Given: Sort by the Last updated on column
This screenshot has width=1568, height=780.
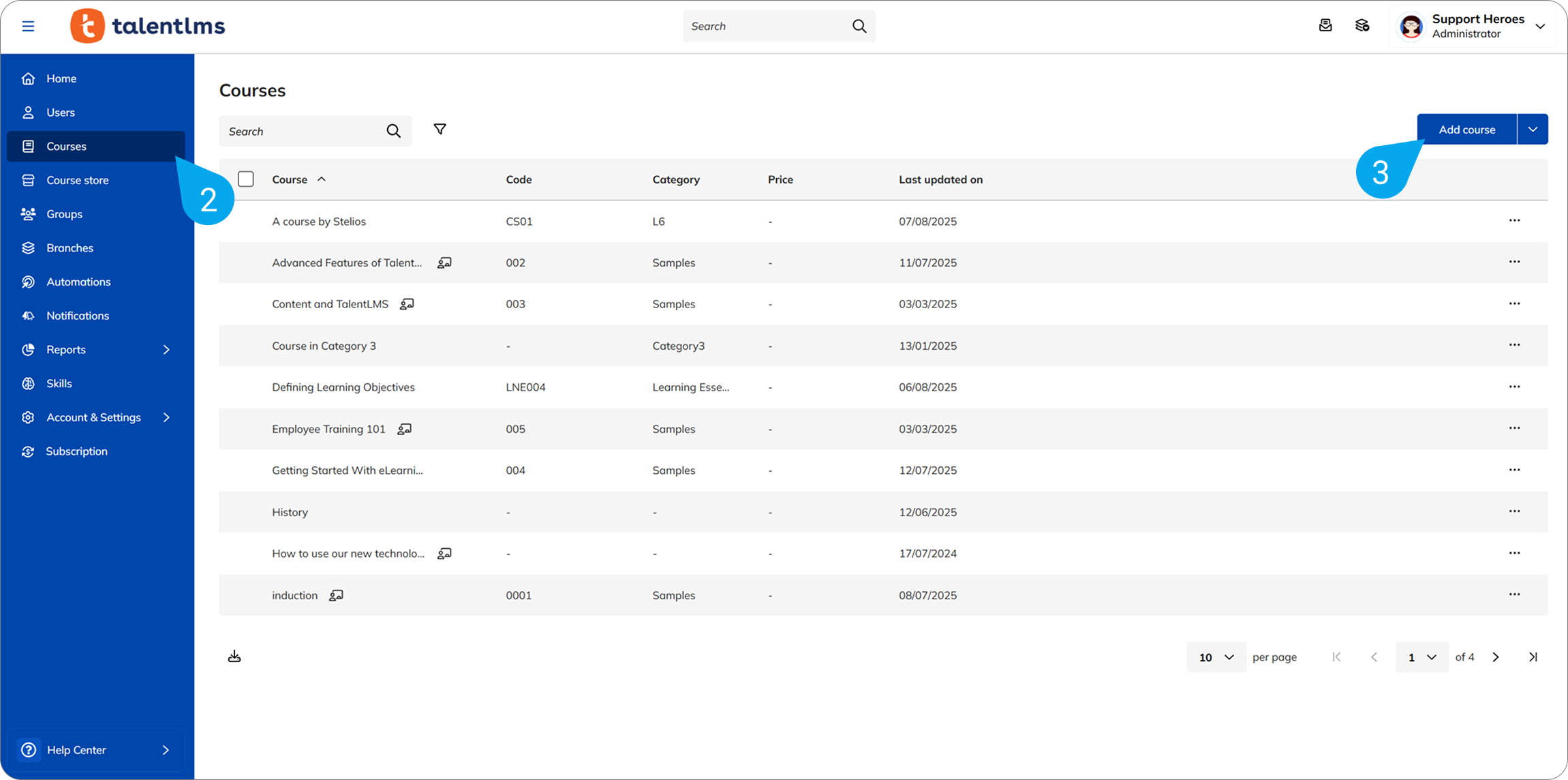Looking at the screenshot, I should (x=940, y=179).
